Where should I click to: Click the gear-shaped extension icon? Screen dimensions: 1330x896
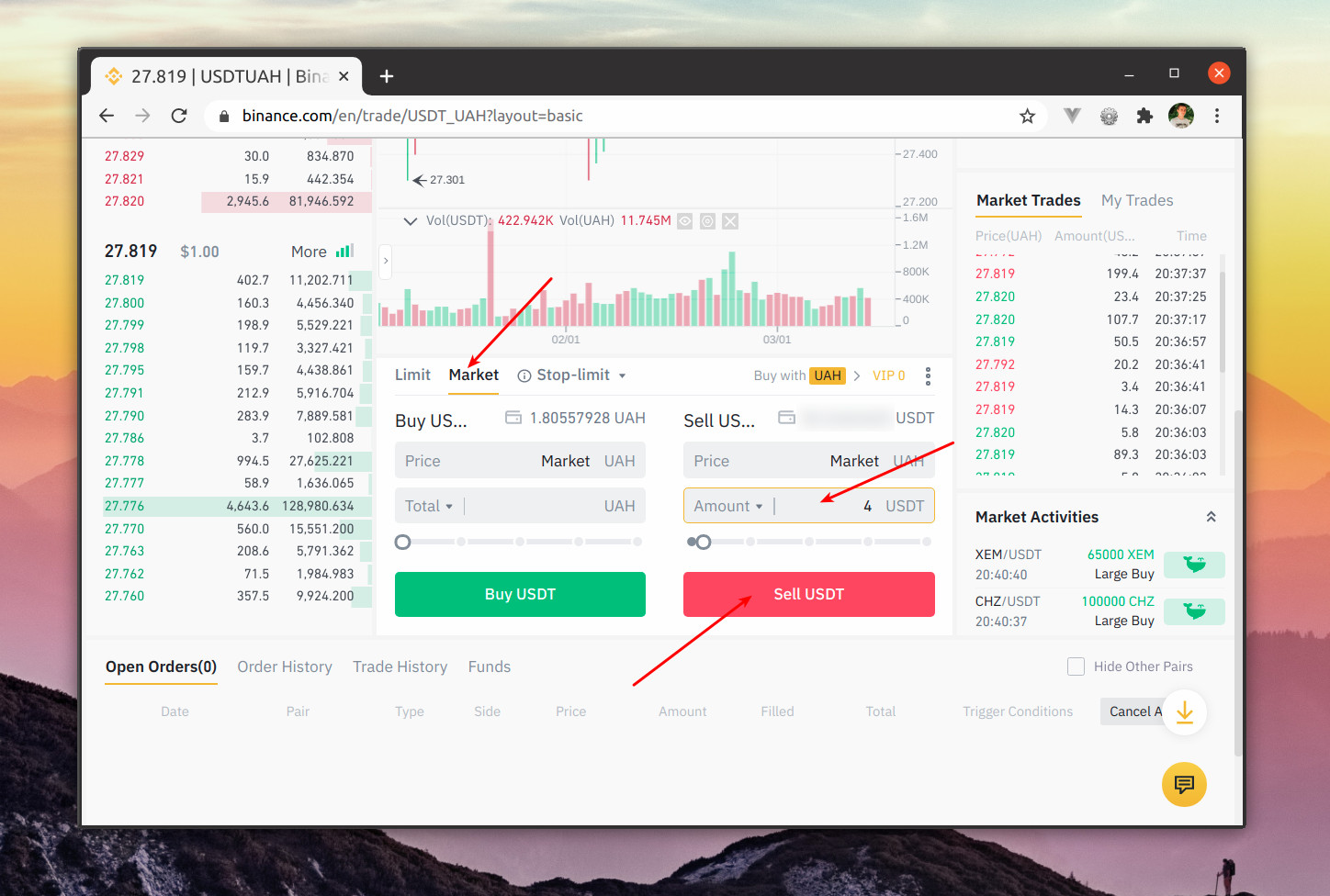tap(1109, 117)
